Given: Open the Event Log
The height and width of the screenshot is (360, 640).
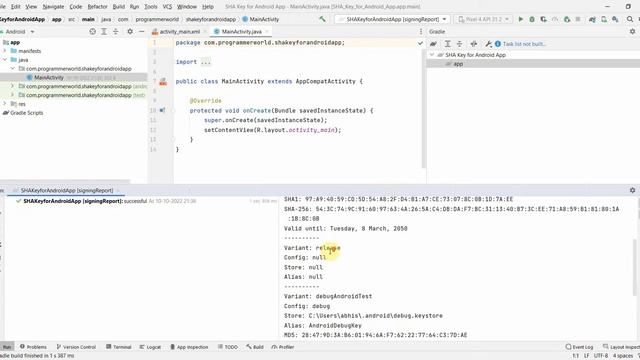Looking at the screenshot, I should point(579,347).
